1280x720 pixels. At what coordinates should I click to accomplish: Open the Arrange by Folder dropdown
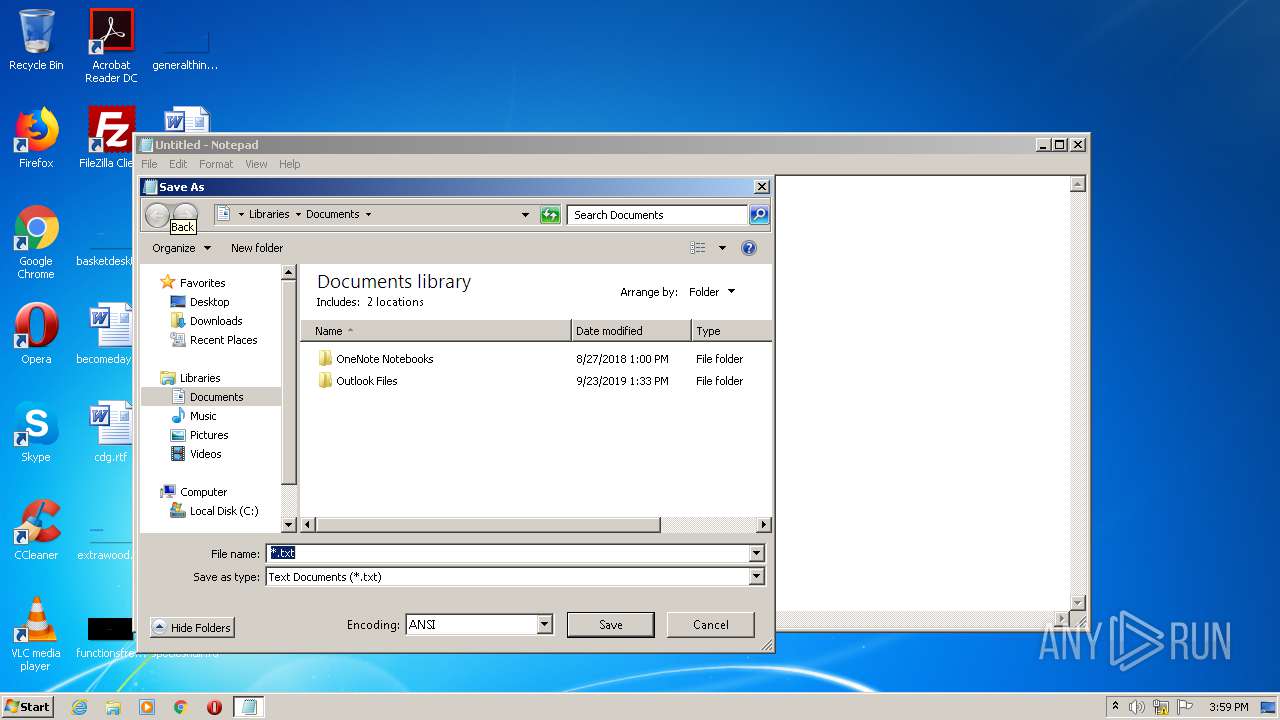click(712, 292)
